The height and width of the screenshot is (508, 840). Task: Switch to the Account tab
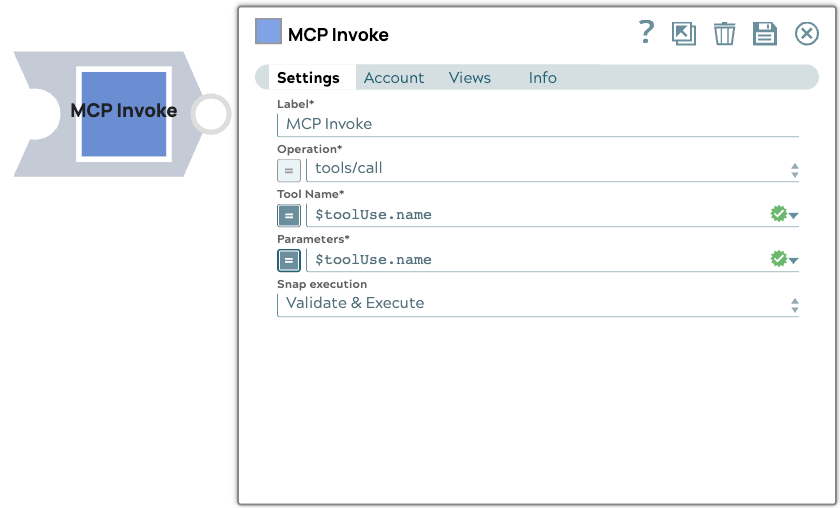pos(393,78)
